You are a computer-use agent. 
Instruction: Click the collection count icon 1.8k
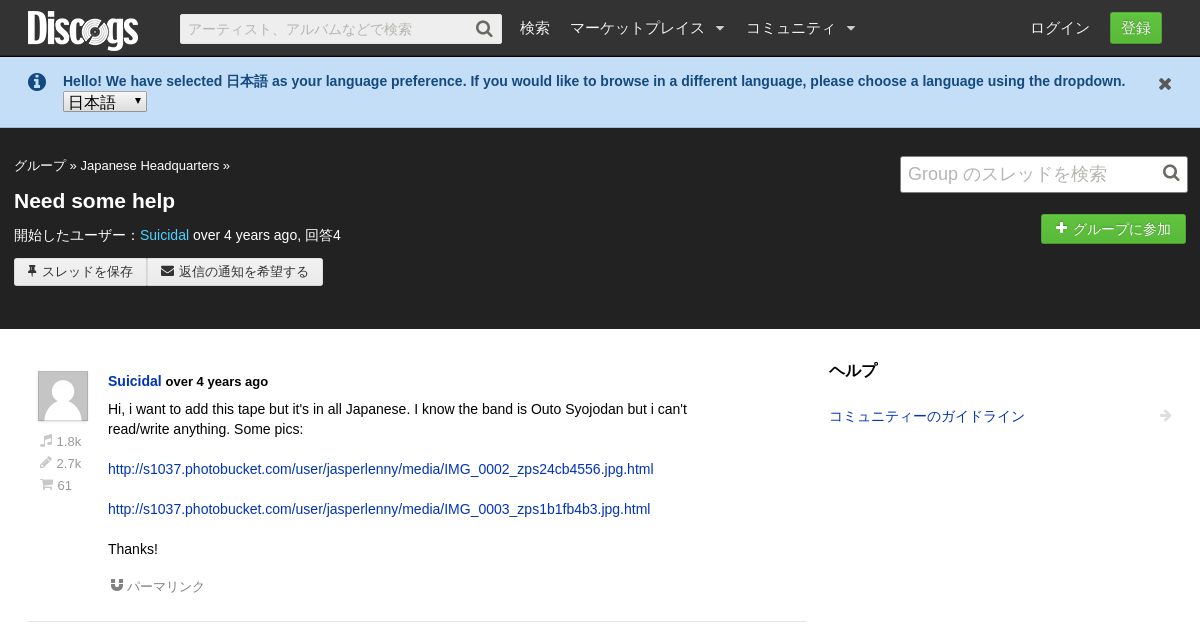click(46, 441)
